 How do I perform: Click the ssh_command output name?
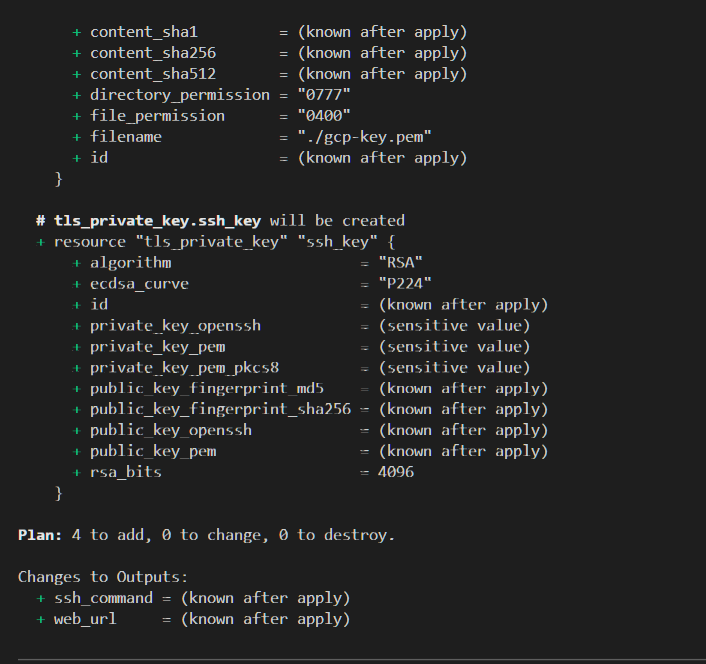point(103,598)
